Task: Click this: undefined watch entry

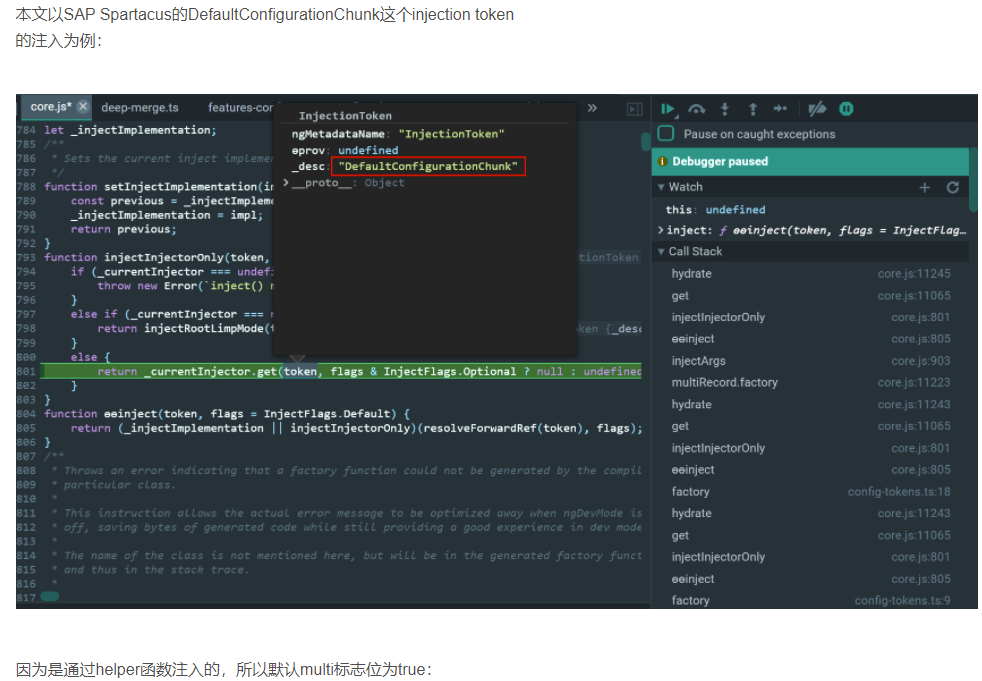Action: (715, 210)
